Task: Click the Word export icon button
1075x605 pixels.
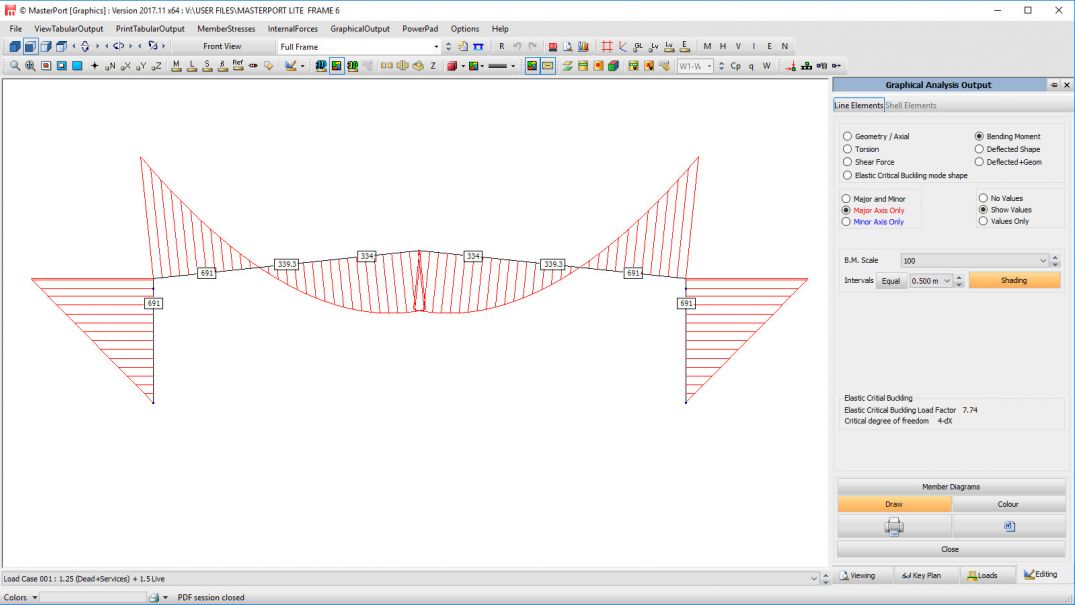Action: click(1008, 527)
